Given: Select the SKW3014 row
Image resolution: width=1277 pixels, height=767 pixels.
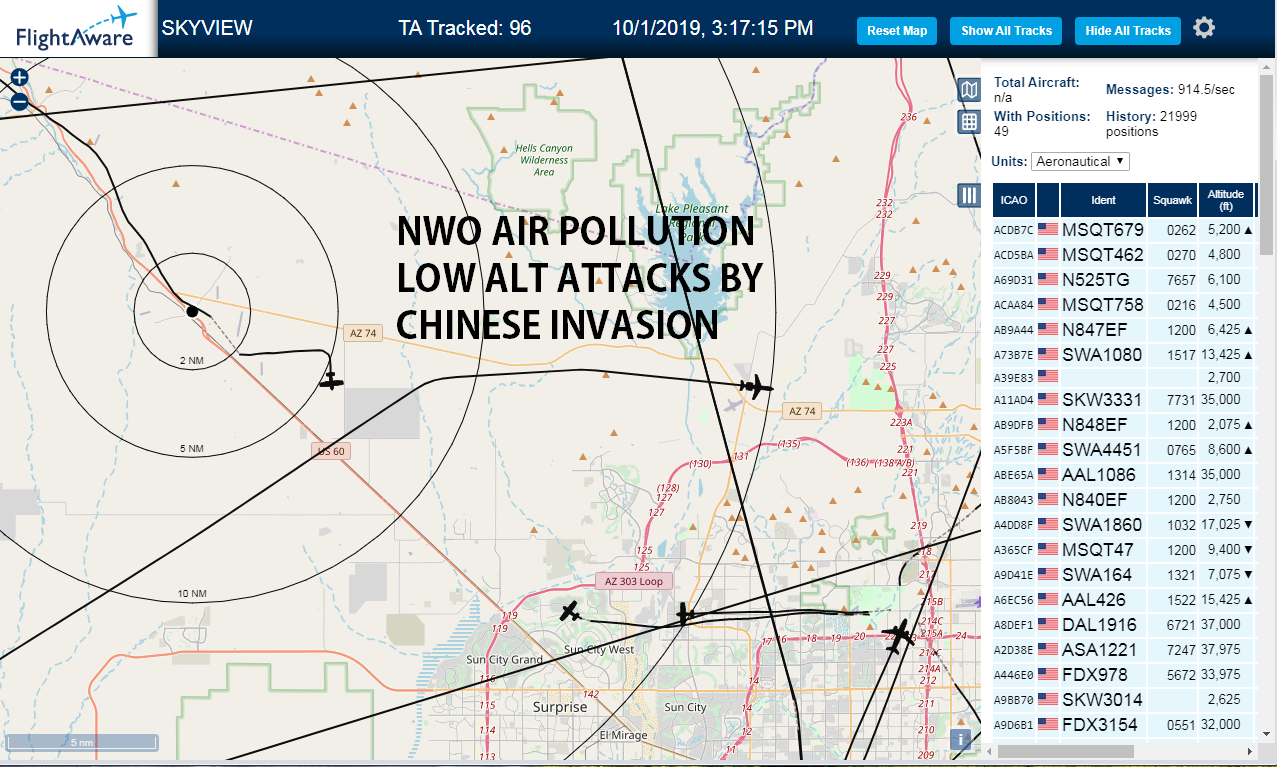Looking at the screenshot, I should [x=1123, y=699].
